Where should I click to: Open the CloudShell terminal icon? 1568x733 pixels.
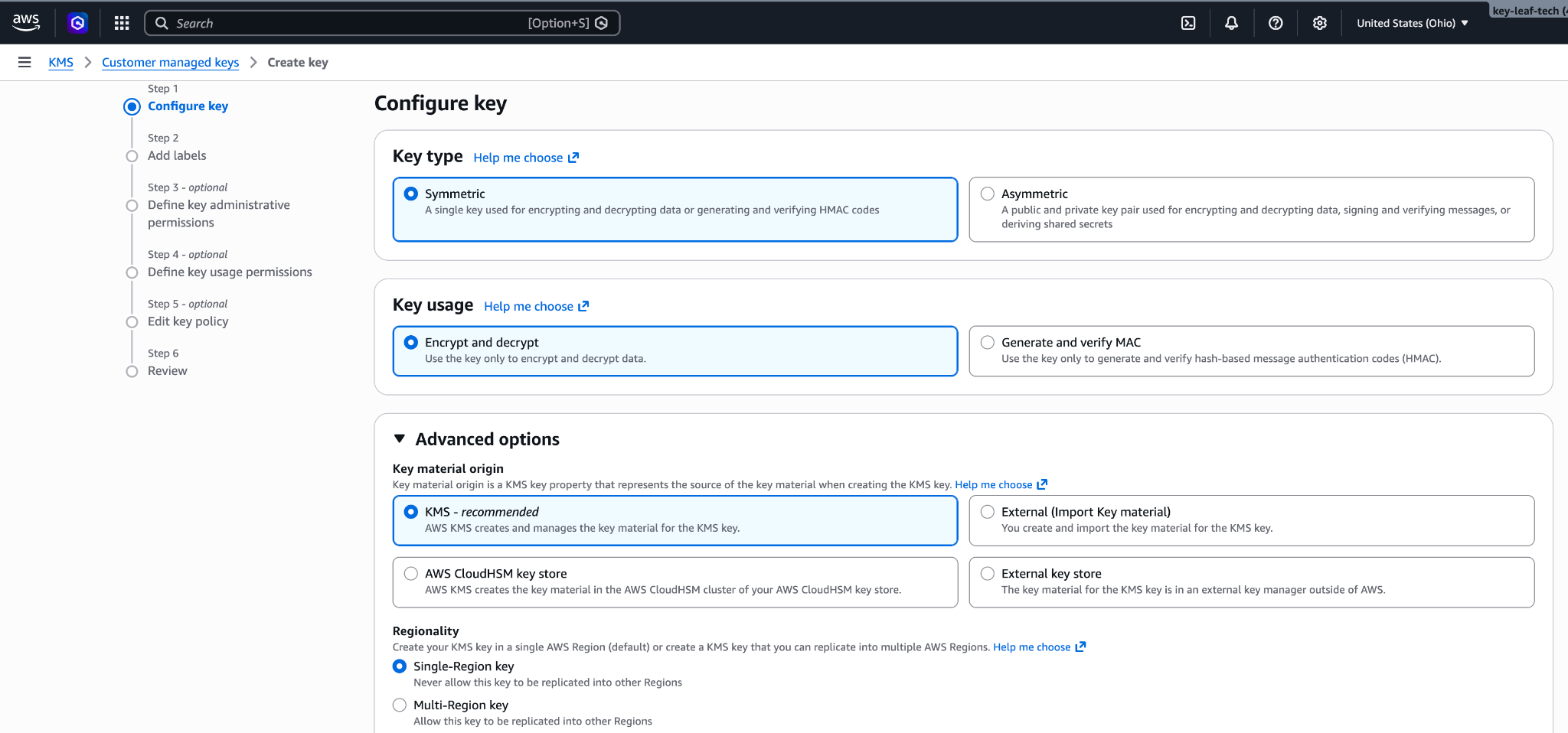pos(1188,23)
